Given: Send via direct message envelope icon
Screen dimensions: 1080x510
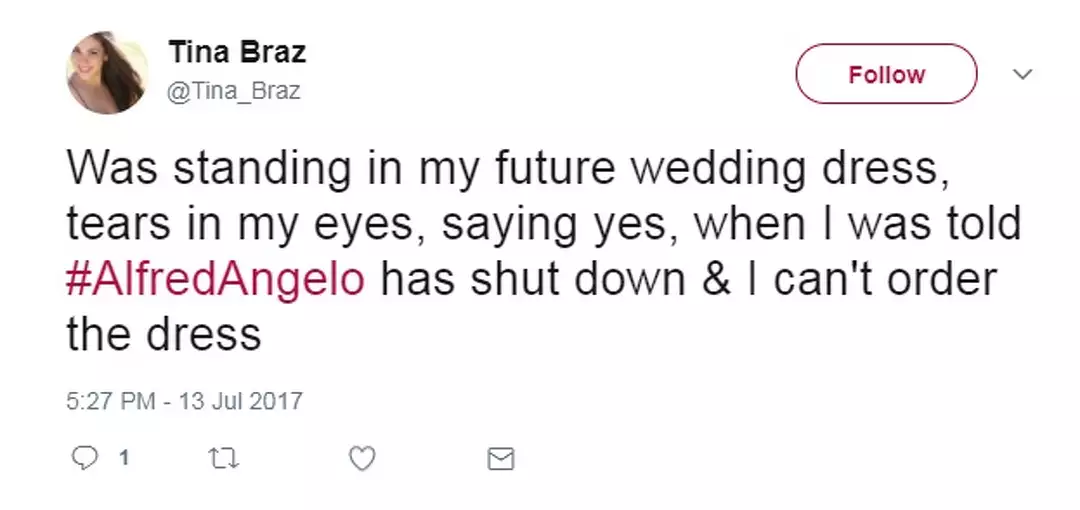Looking at the screenshot, I should tap(500, 459).
